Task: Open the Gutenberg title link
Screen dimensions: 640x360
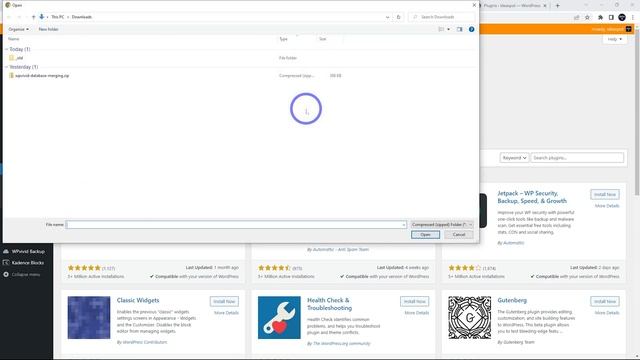Action: point(512,300)
